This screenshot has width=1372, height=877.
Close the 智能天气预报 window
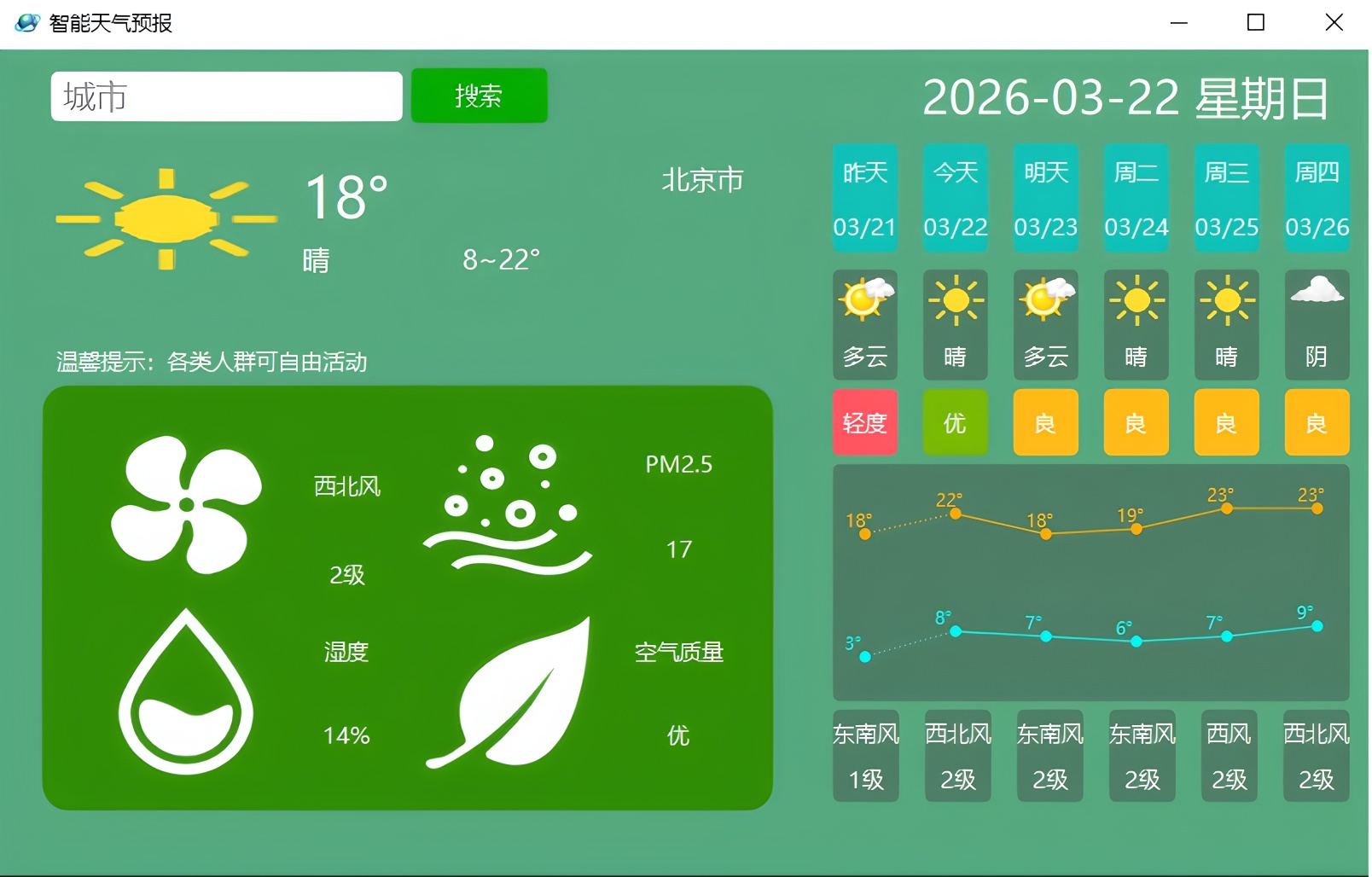[x=1334, y=23]
